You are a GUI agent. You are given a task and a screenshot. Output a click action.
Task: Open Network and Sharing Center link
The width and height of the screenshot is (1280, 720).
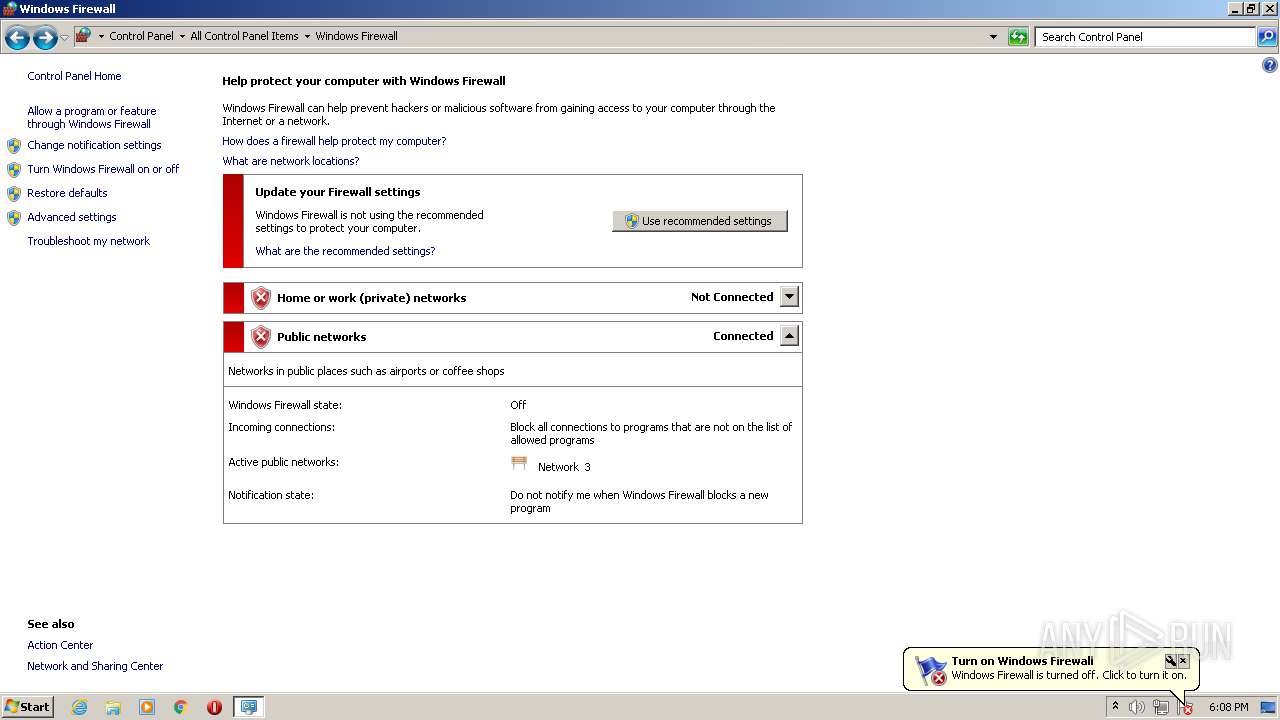pos(95,666)
